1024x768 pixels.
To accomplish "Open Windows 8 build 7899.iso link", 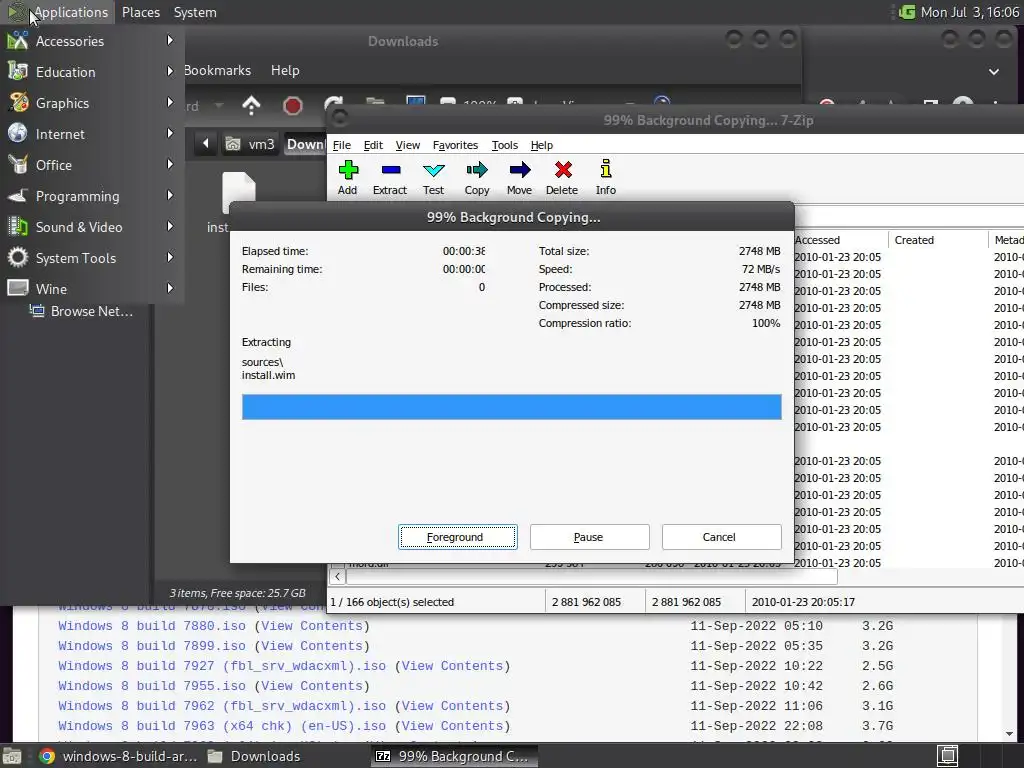I will (x=152, y=646).
